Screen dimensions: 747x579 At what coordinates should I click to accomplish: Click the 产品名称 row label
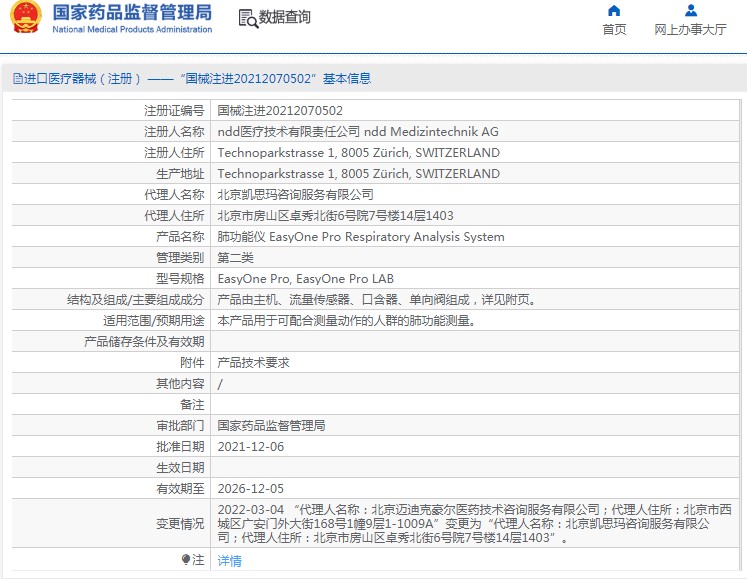tap(180, 236)
